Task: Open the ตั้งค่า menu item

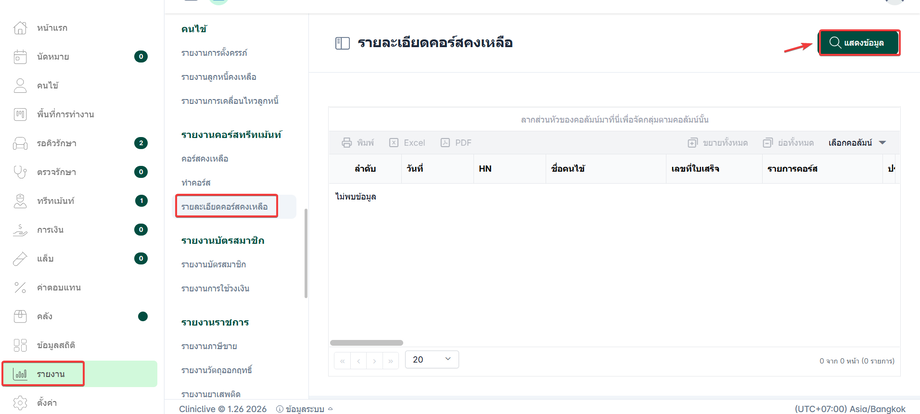Action: [80, 403]
